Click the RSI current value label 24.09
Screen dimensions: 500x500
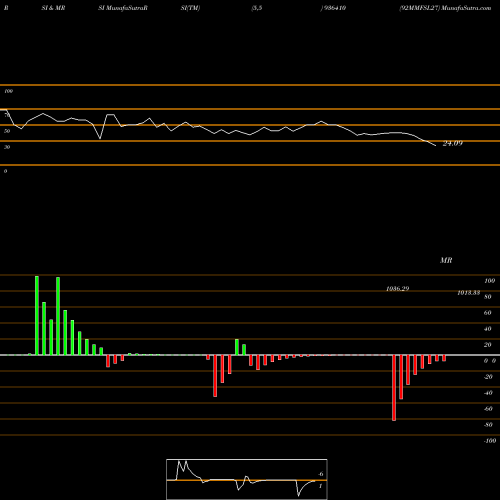pyautogui.click(x=452, y=143)
